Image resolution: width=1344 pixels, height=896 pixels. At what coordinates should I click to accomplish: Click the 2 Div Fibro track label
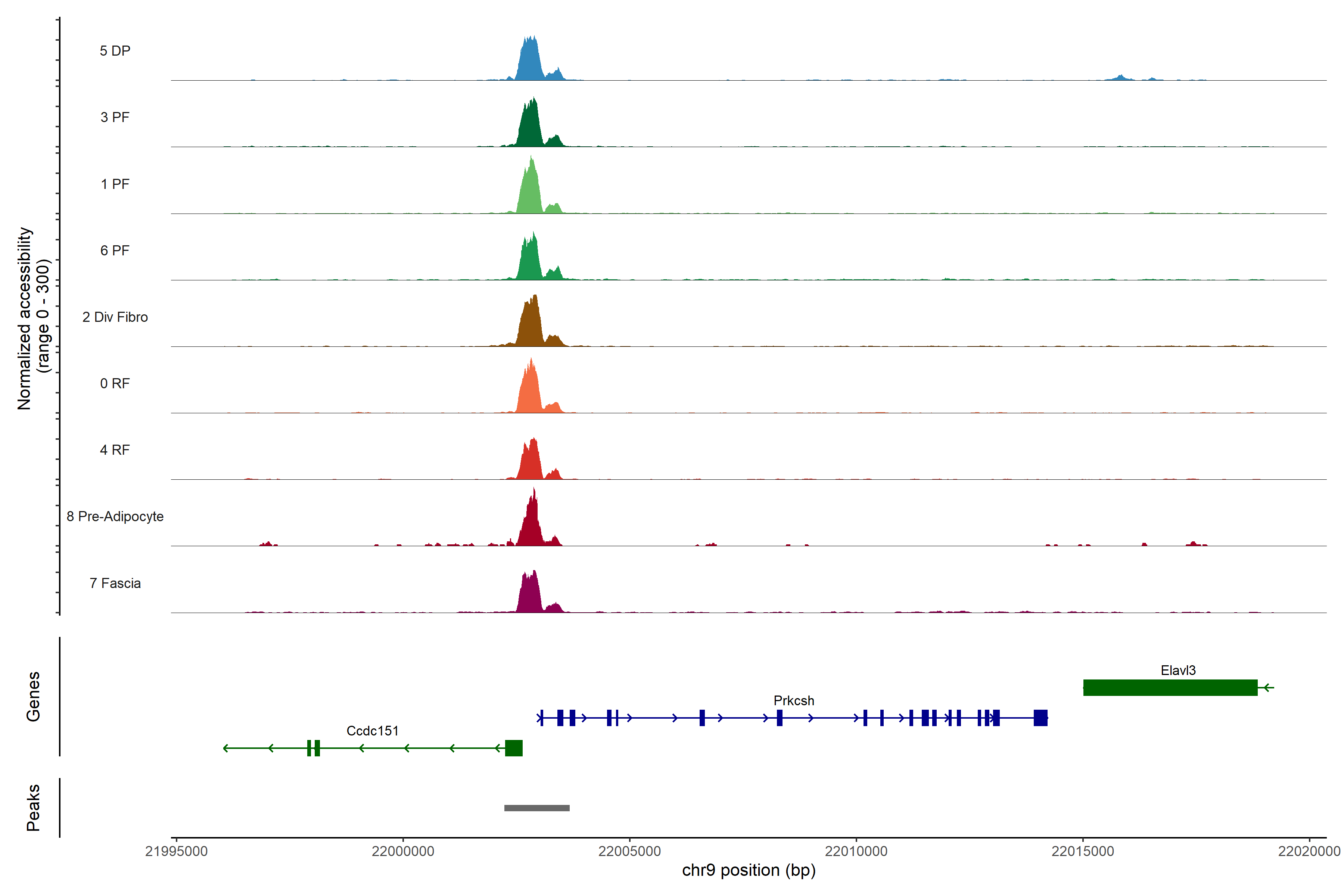(x=115, y=317)
